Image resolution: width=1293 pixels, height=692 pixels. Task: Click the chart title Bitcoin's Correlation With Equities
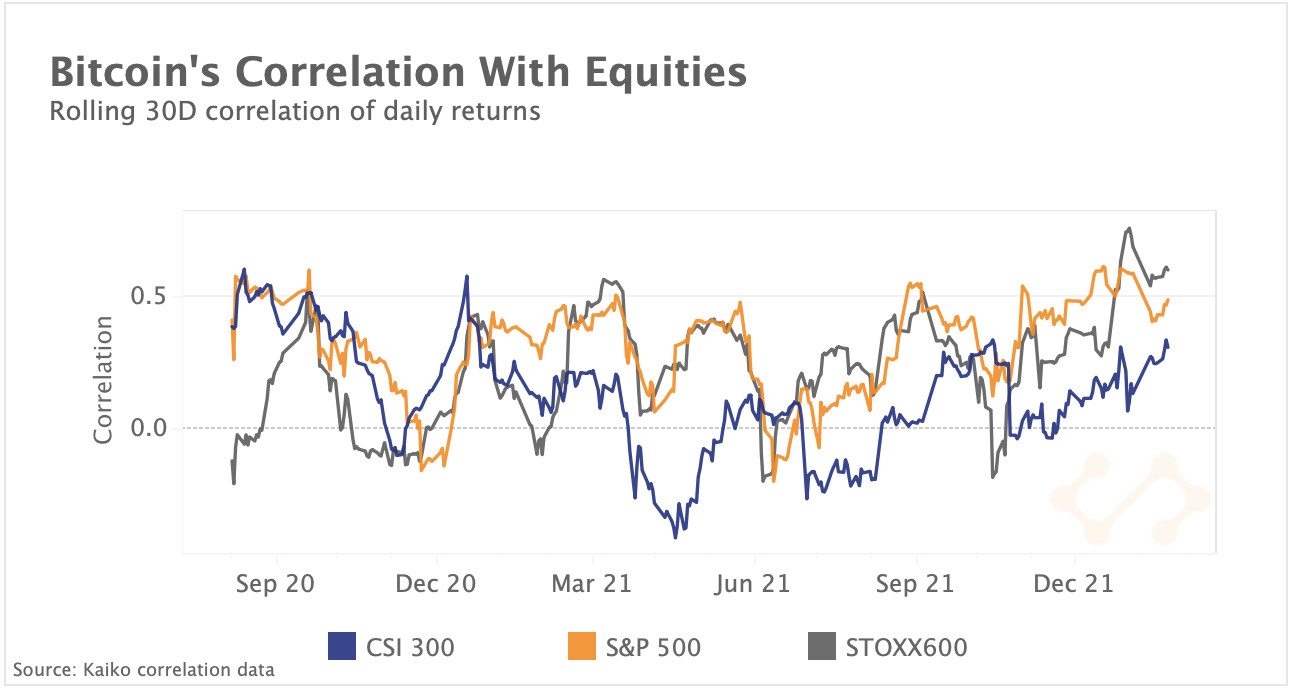point(398,73)
